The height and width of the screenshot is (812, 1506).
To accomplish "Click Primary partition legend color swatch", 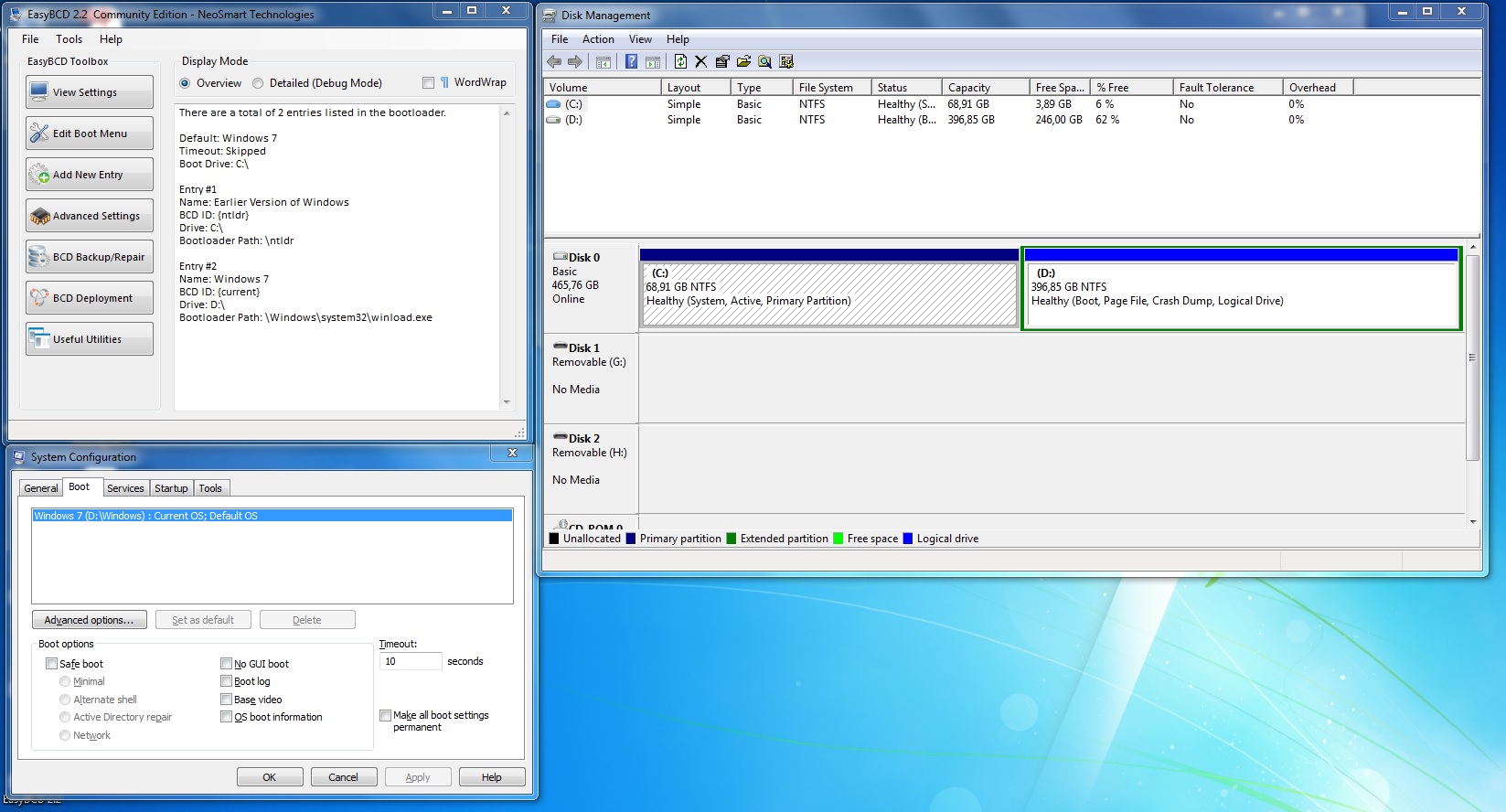I will 631,539.
